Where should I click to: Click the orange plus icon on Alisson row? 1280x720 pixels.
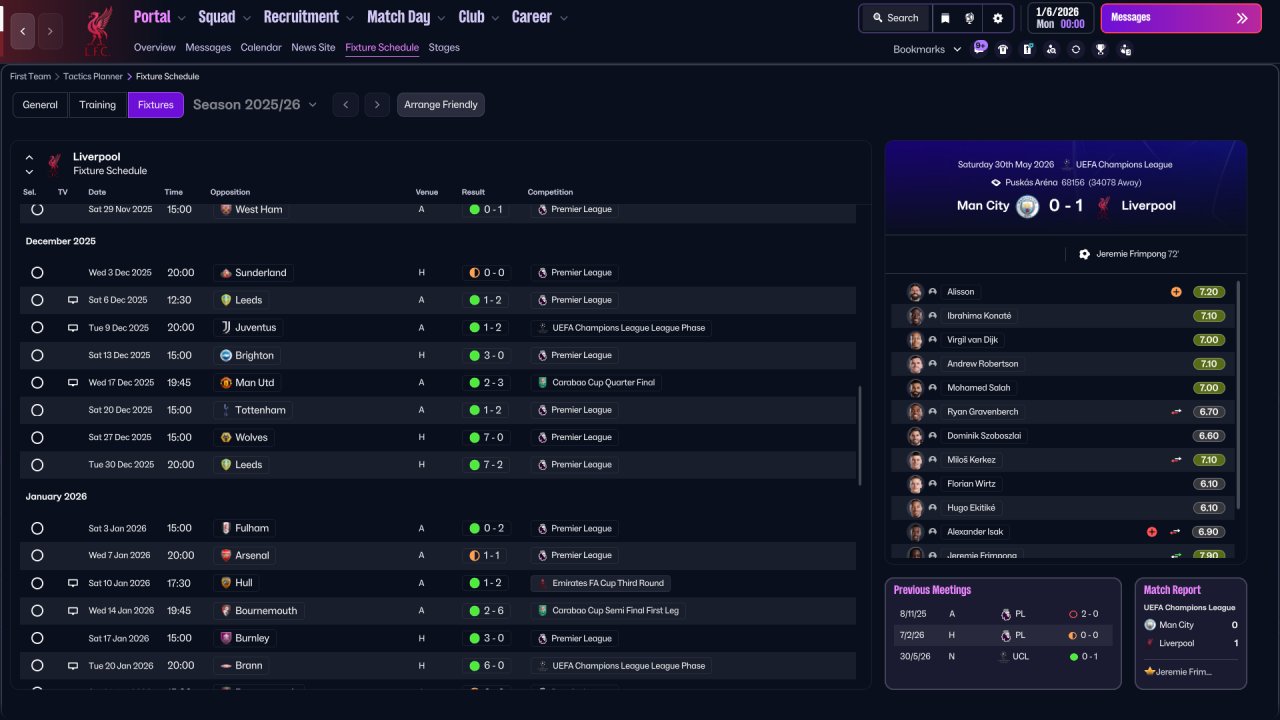(x=1176, y=292)
